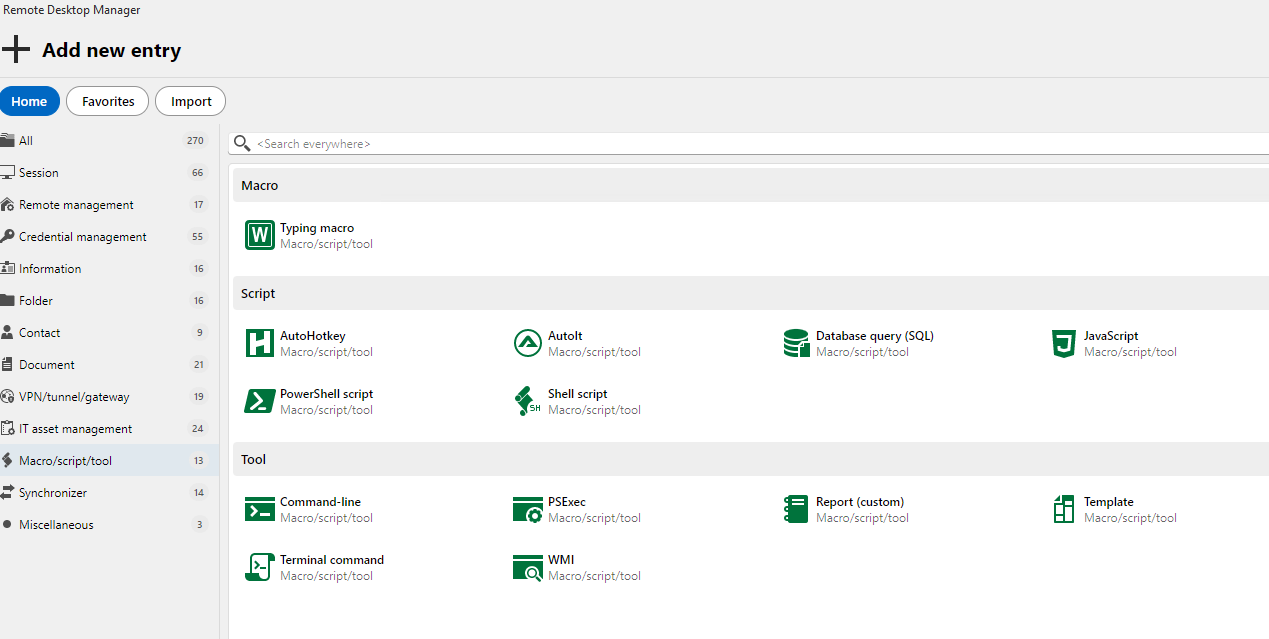Open the Macro/script/tool category label
This screenshot has width=1269, height=639.
point(65,461)
